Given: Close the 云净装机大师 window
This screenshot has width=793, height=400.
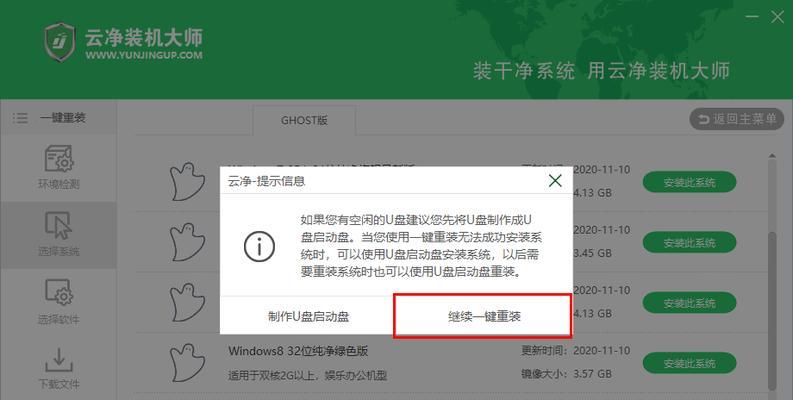Looking at the screenshot, I should pos(777,17).
